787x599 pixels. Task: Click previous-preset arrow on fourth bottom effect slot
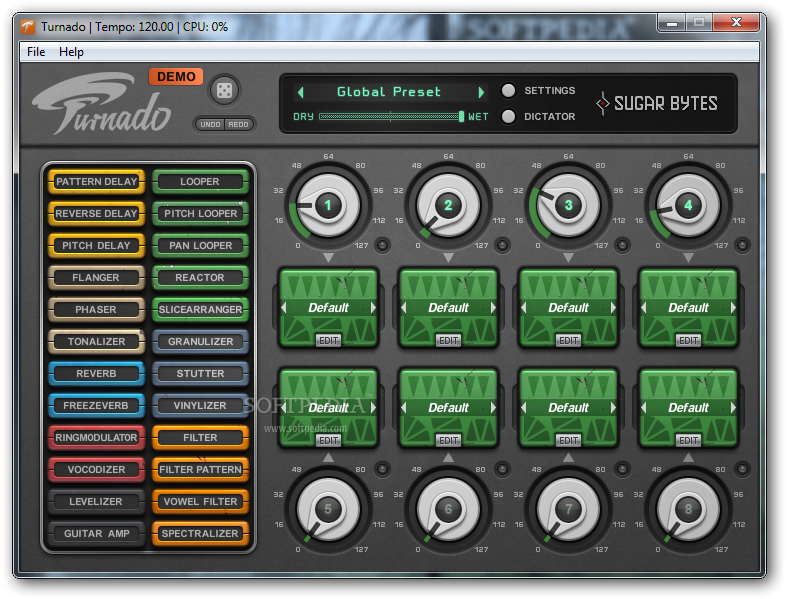pos(643,407)
